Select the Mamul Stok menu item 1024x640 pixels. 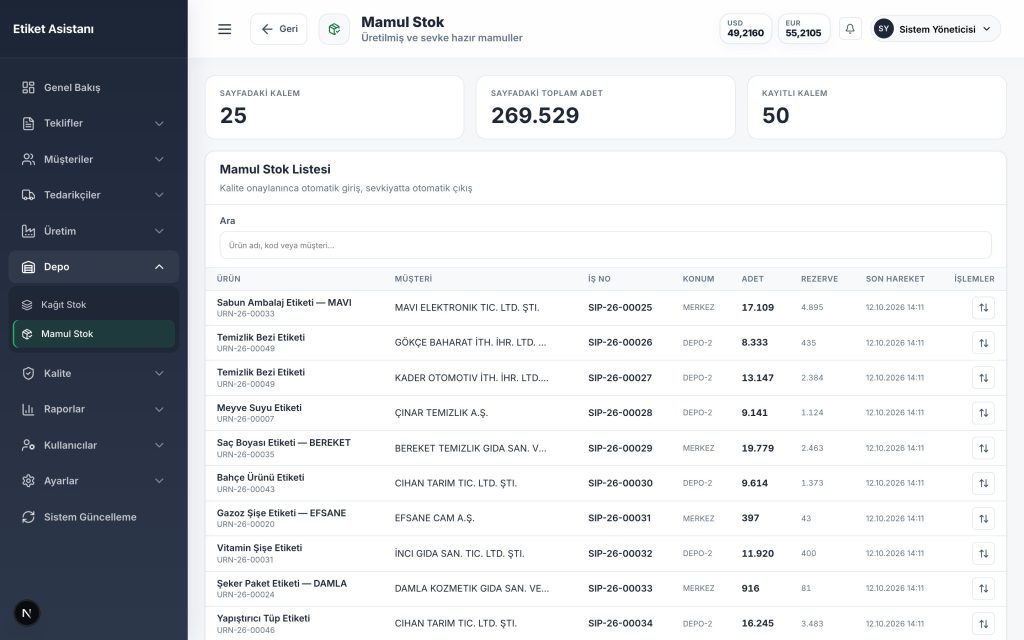click(x=94, y=334)
